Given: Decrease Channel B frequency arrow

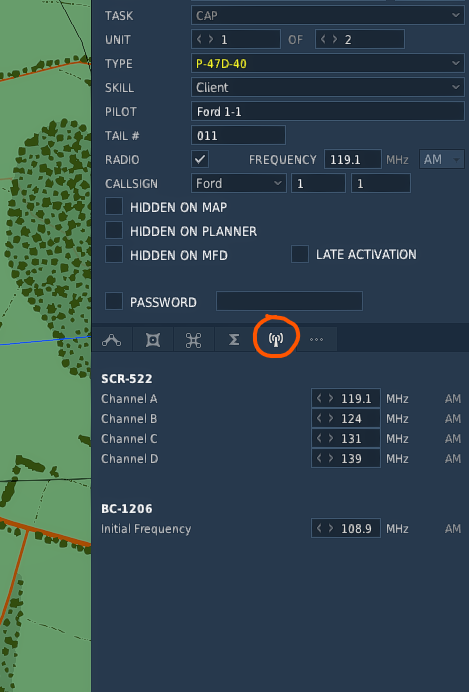Looking at the screenshot, I should click(x=319, y=418).
